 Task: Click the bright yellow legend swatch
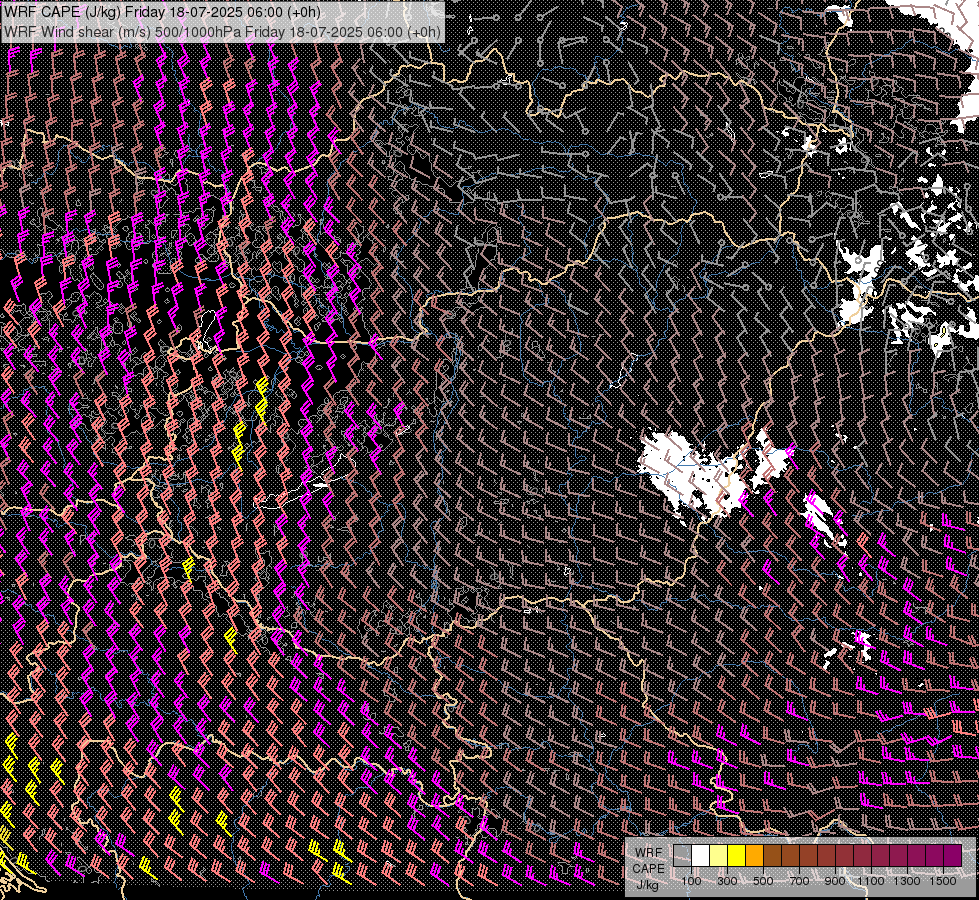coord(737,855)
